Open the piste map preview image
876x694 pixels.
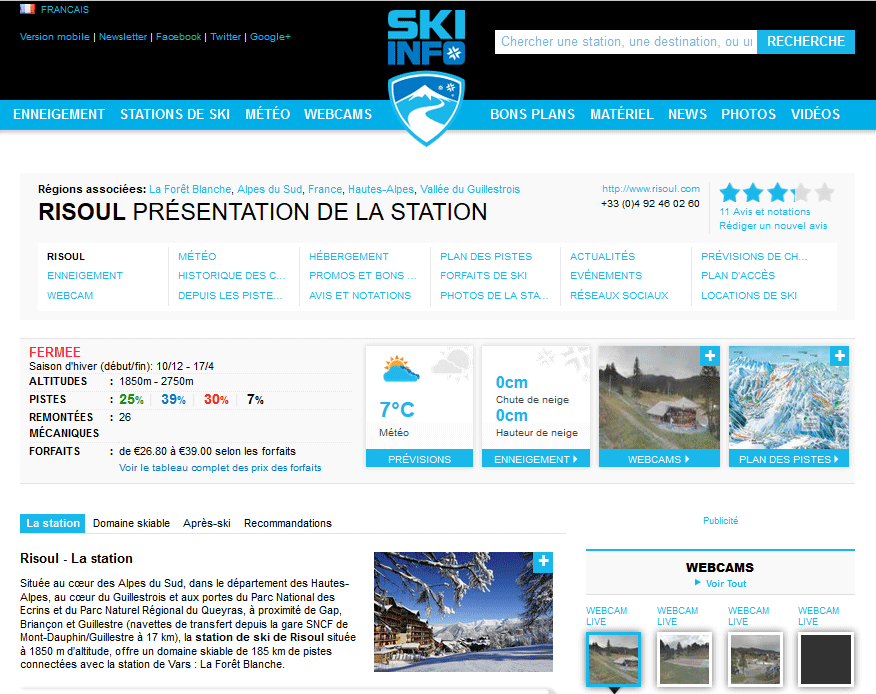pos(788,398)
